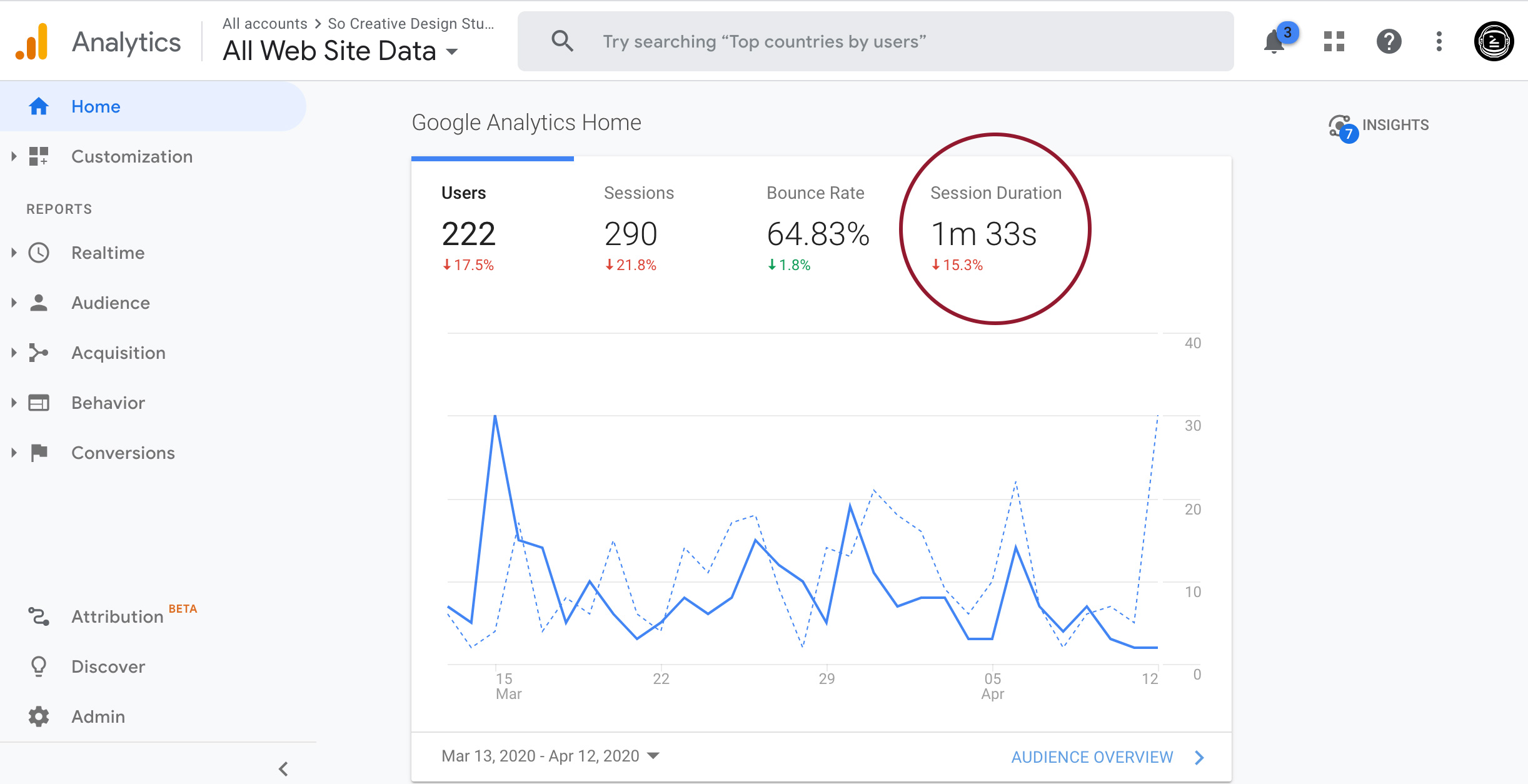The width and height of the screenshot is (1528, 784).
Task: Click the account profile avatar
Action: point(1494,41)
